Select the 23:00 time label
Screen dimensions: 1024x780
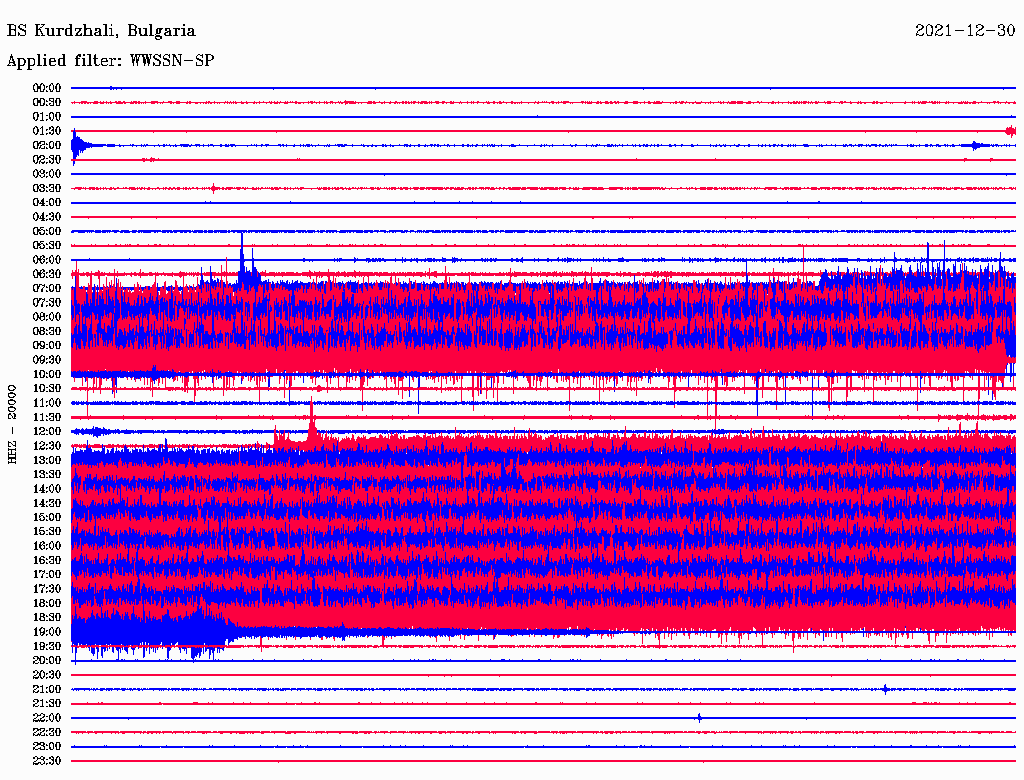(47, 747)
